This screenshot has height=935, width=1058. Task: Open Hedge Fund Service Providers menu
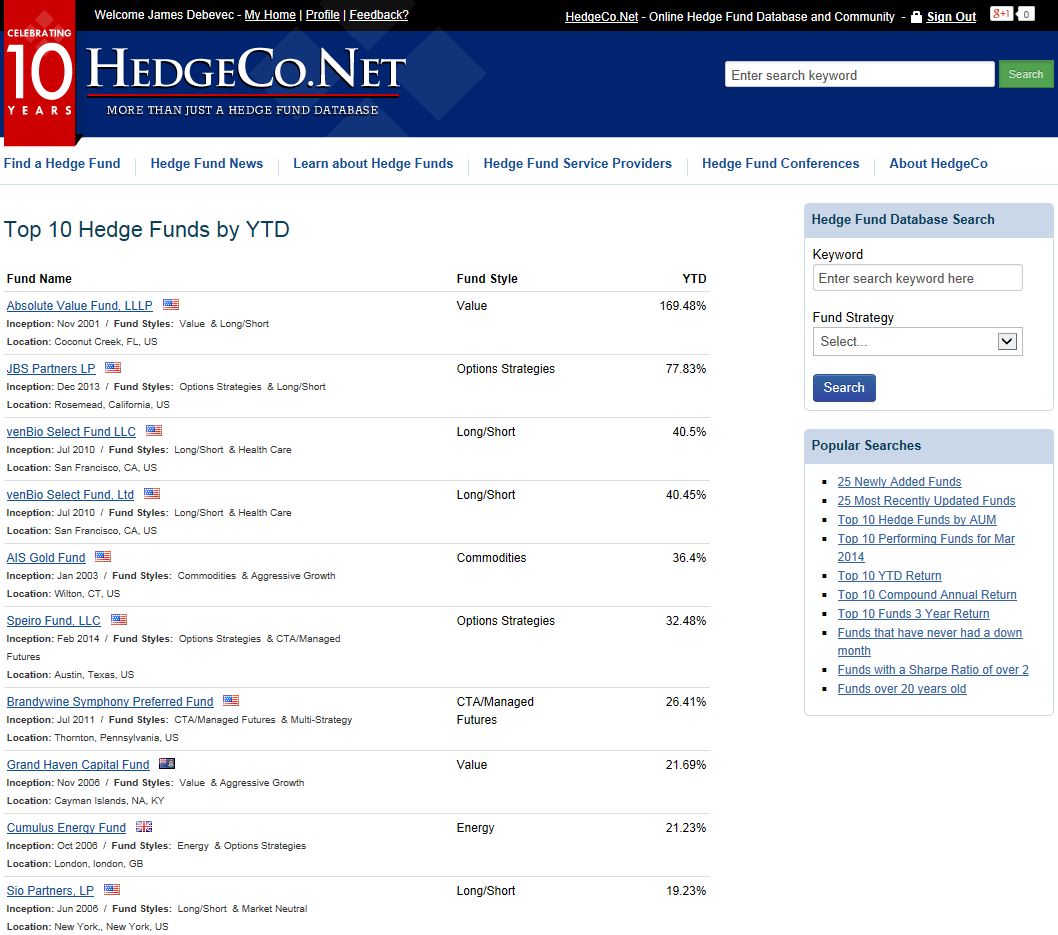tap(578, 163)
